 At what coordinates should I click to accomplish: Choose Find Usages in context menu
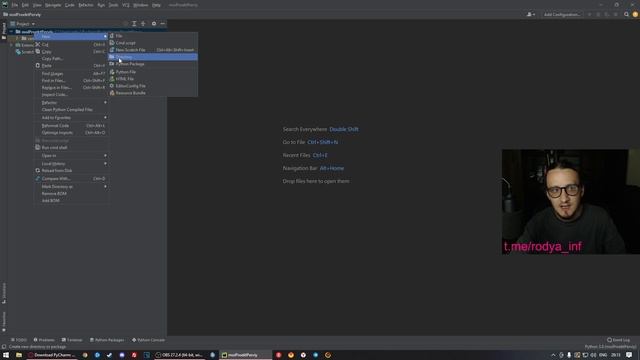(x=71, y=74)
